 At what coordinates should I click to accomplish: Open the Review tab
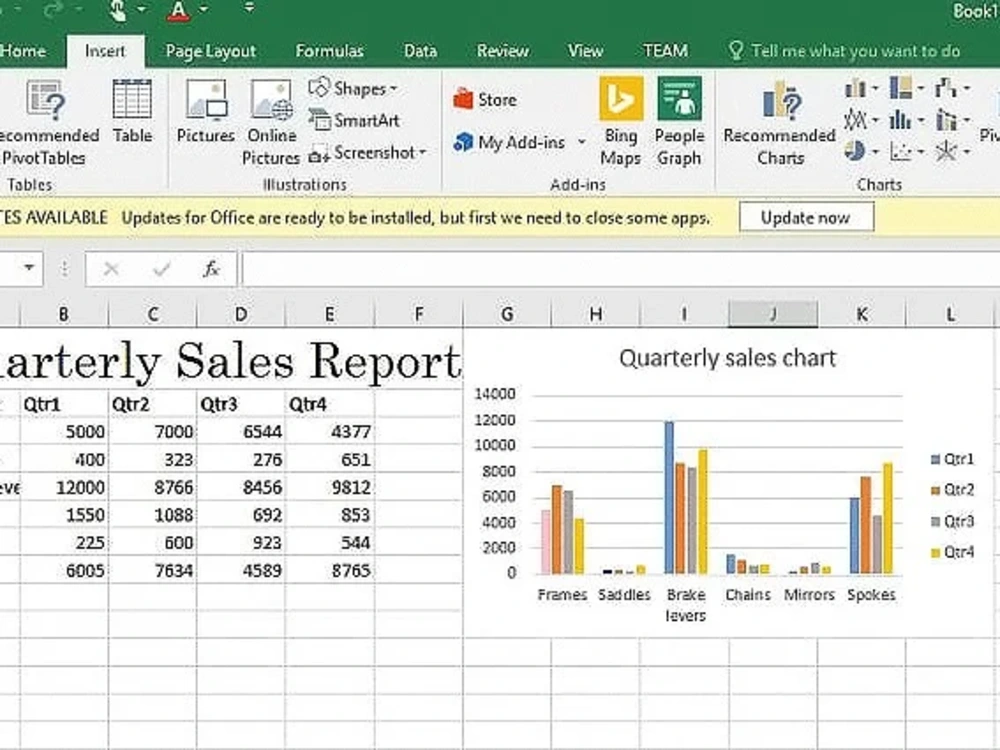(x=503, y=51)
